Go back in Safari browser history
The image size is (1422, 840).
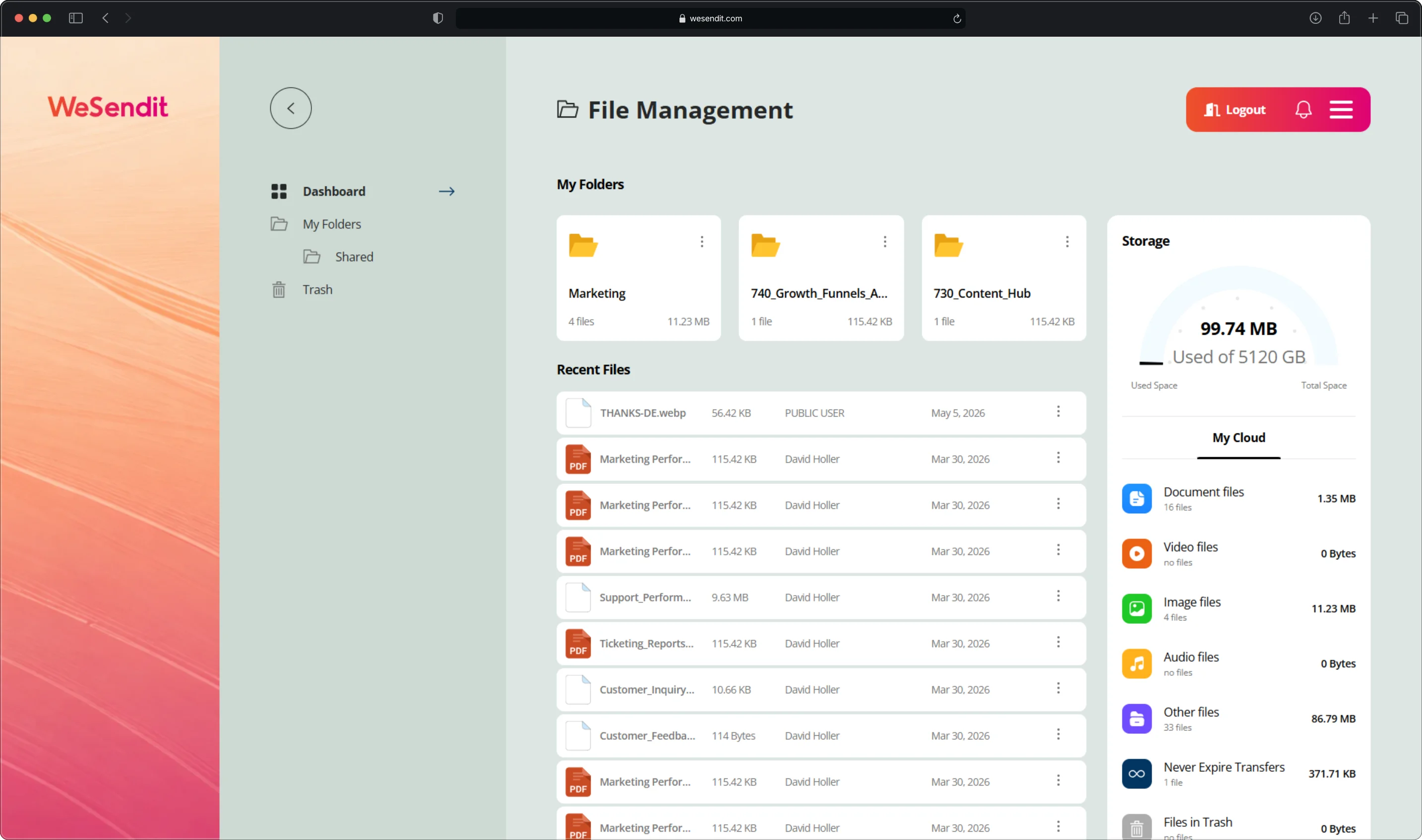tap(105, 18)
